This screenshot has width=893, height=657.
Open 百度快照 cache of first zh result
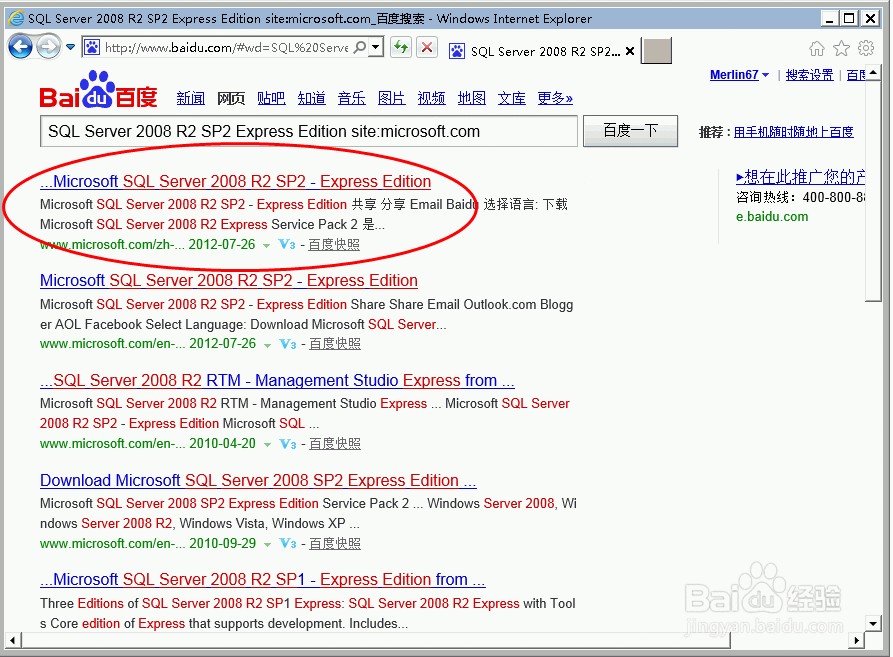click(x=334, y=245)
